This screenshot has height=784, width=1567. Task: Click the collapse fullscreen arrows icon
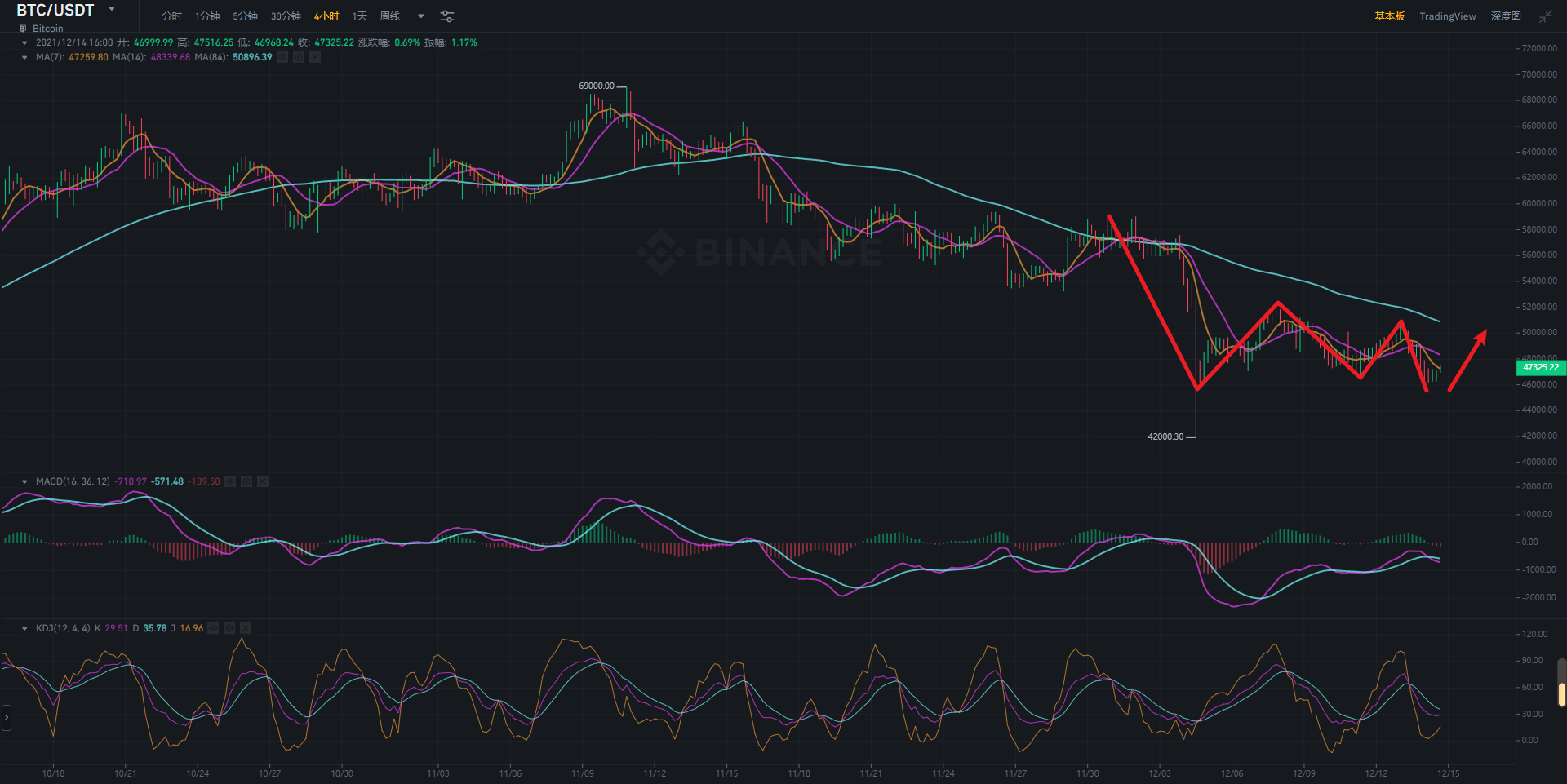[x=1546, y=16]
